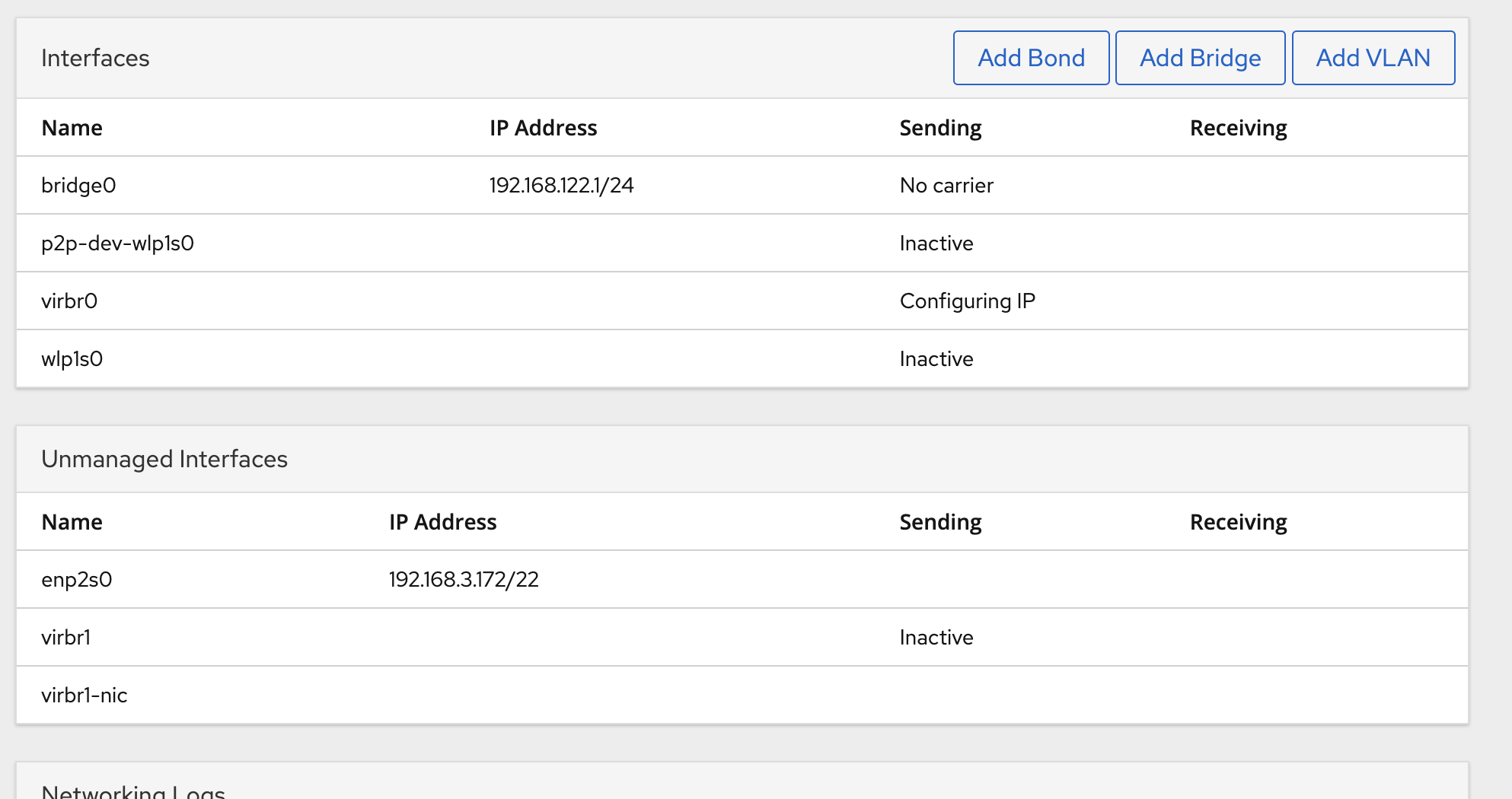Open the p2p-dev-wlp1s0 interface row

[x=742, y=243]
